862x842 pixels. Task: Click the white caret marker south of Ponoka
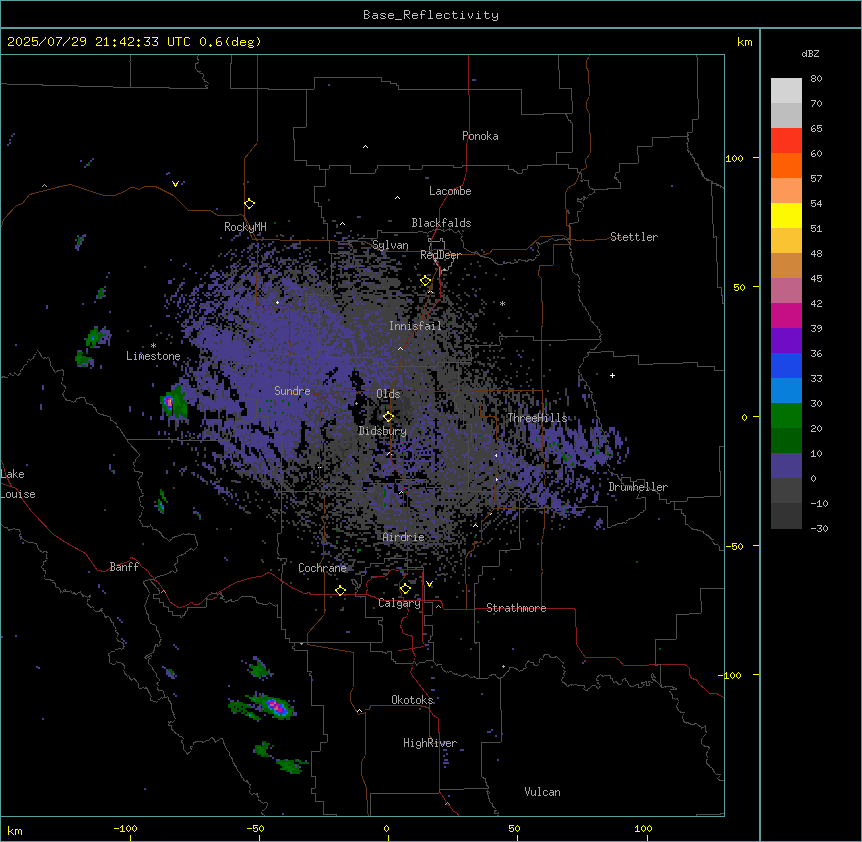tap(366, 147)
